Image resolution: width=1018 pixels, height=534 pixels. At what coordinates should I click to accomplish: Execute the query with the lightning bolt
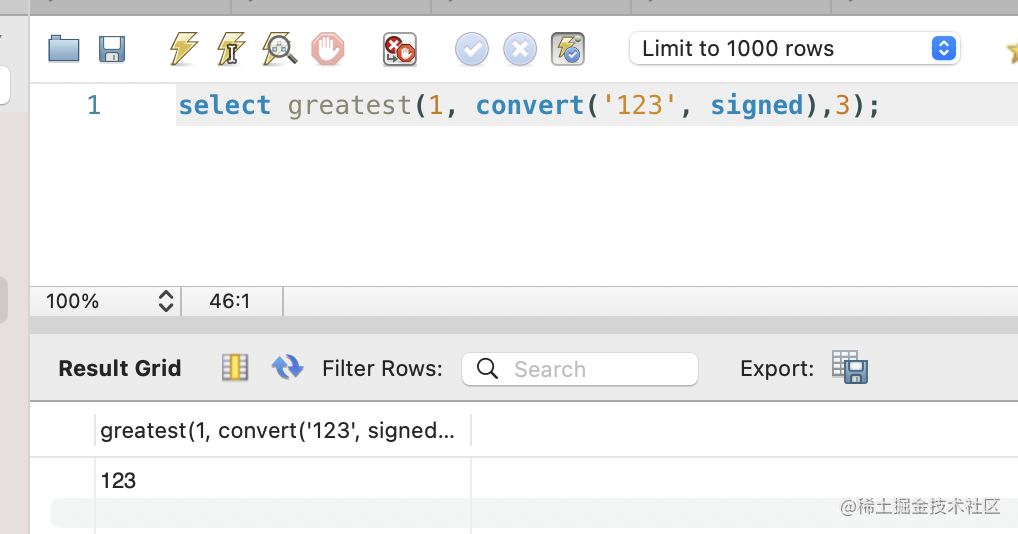click(183, 48)
